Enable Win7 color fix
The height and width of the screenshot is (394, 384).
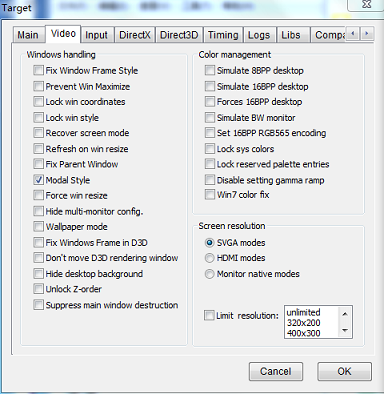click(x=209, y=194)
